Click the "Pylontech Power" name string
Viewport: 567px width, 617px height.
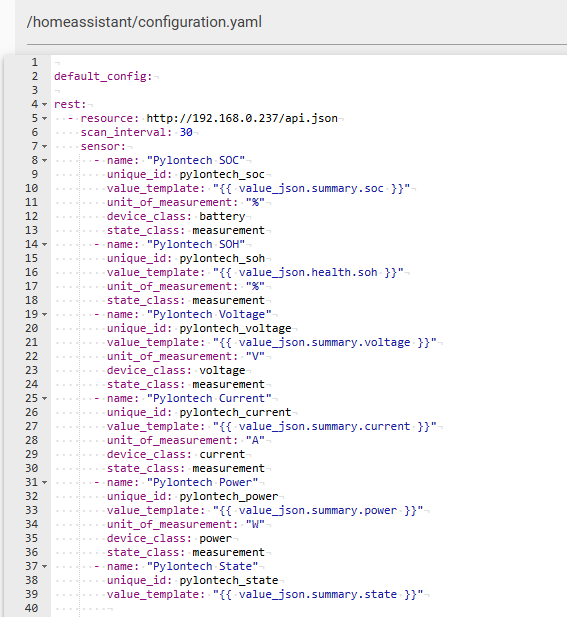(203, 482)
